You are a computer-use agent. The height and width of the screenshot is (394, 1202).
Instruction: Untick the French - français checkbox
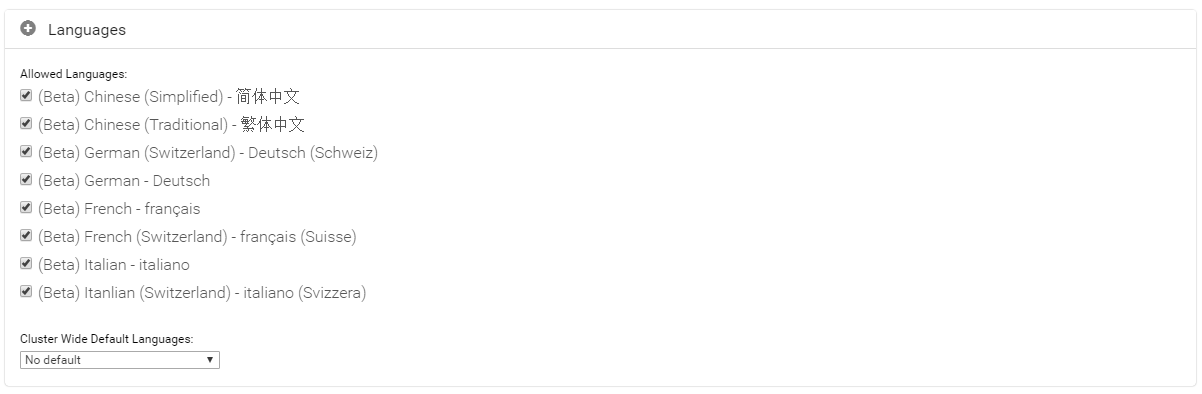tap(26, 208)
